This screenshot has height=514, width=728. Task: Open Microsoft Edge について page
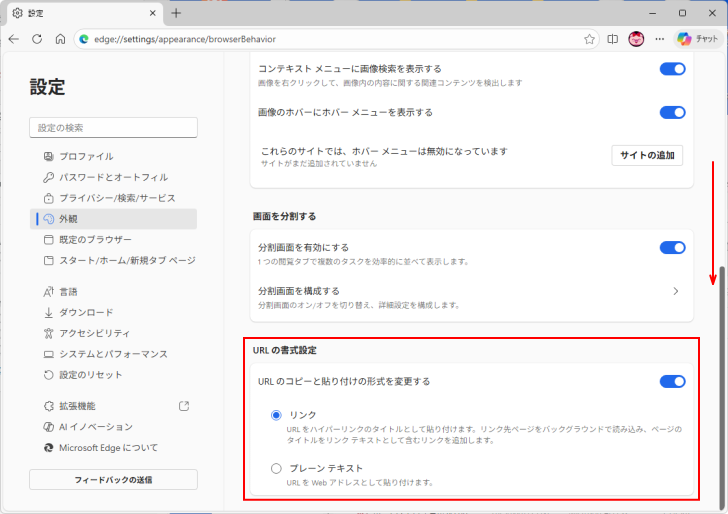(x=113, y=448)
